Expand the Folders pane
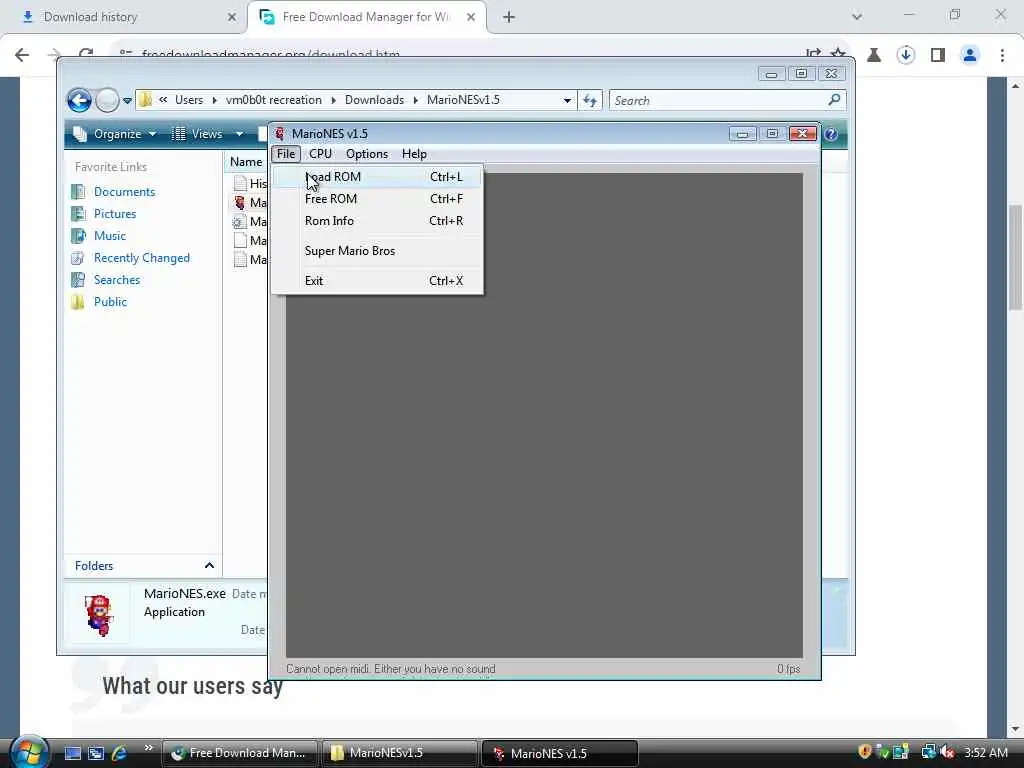 209,566
